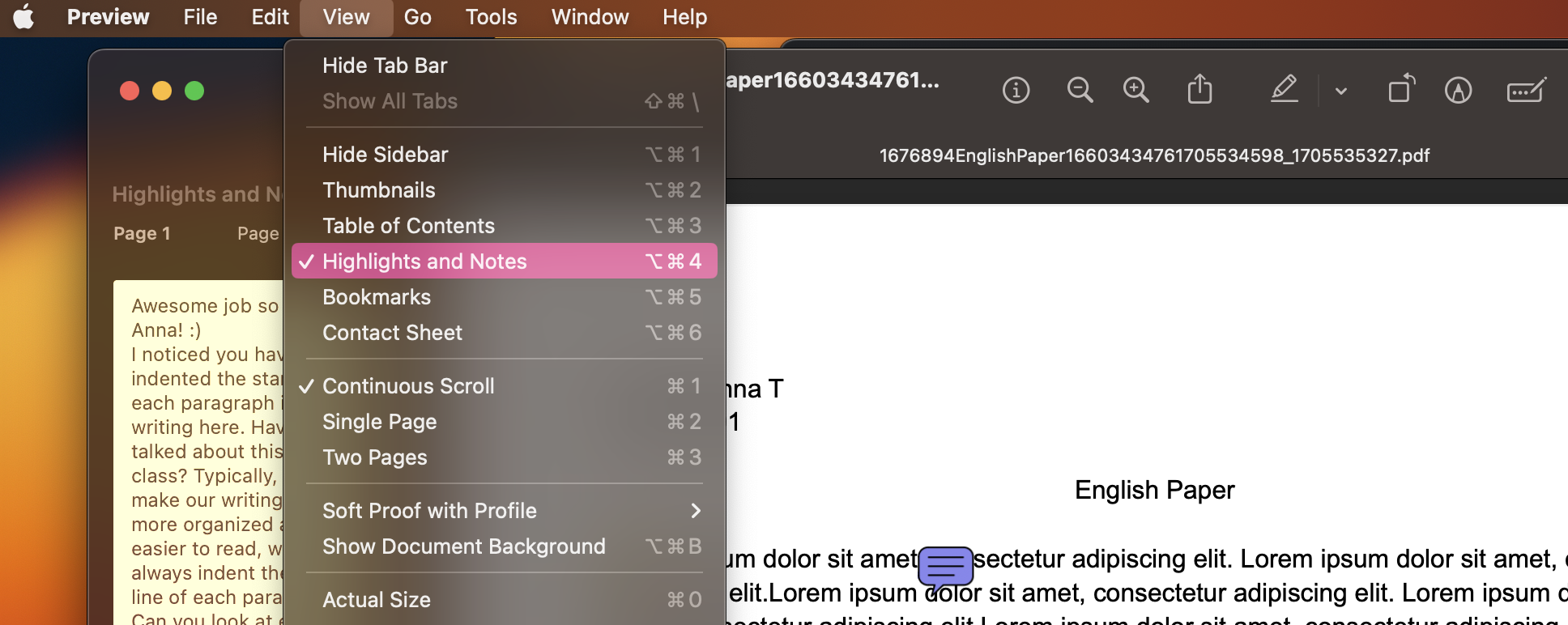Choose Hide Sidebar

(504, 155)
